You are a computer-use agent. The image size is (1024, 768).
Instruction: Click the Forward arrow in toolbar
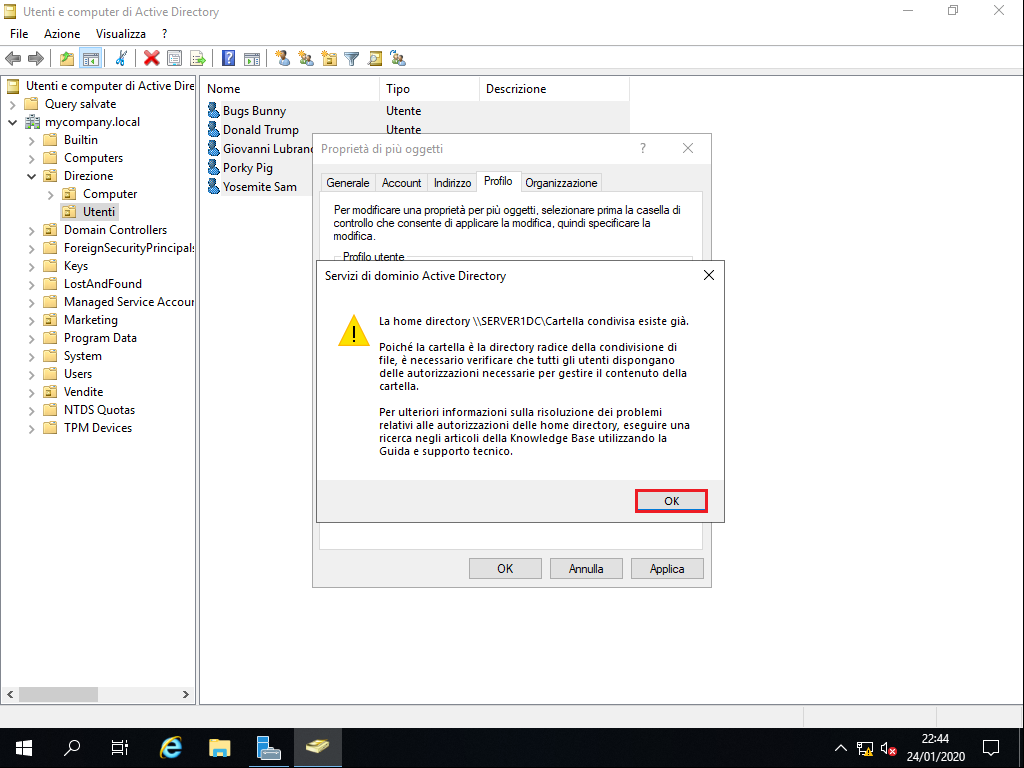click(x=36, y=59)
